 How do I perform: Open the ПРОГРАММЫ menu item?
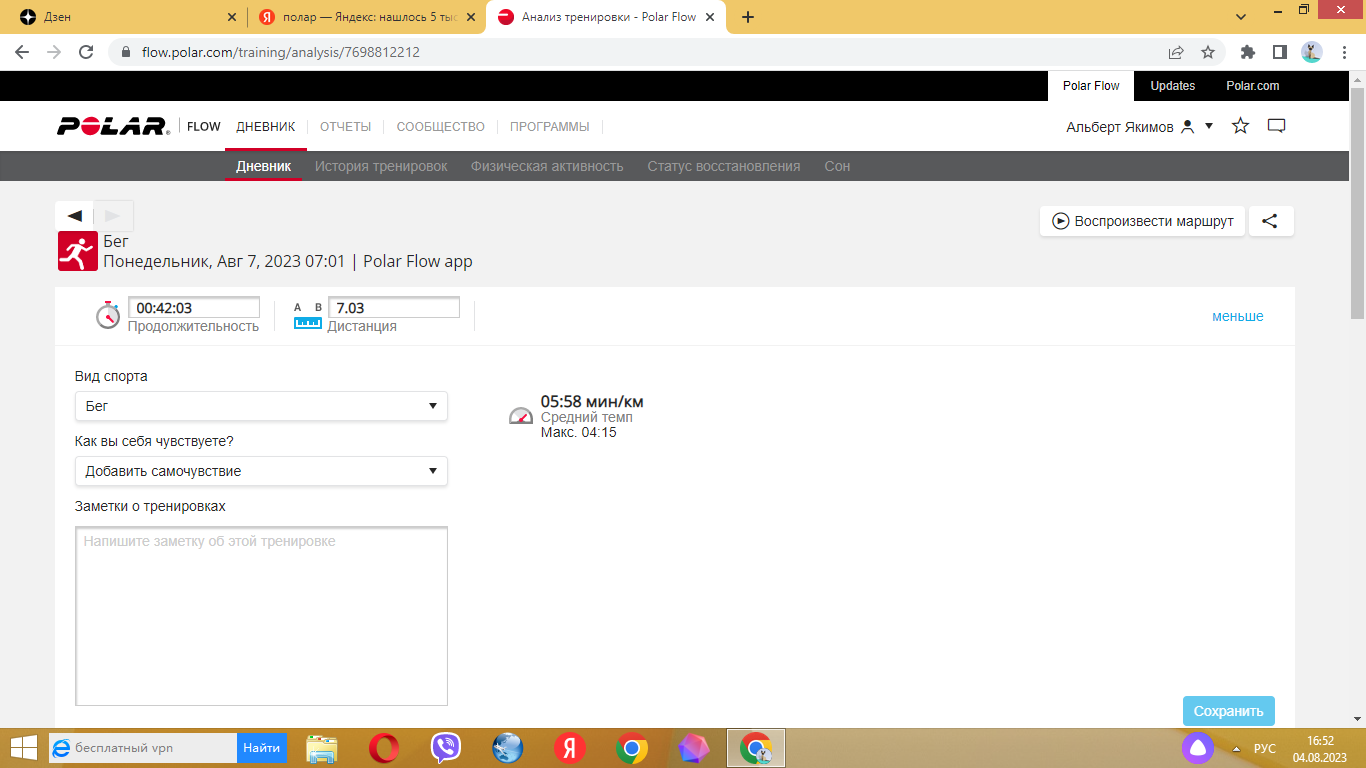tap(550, 127)
